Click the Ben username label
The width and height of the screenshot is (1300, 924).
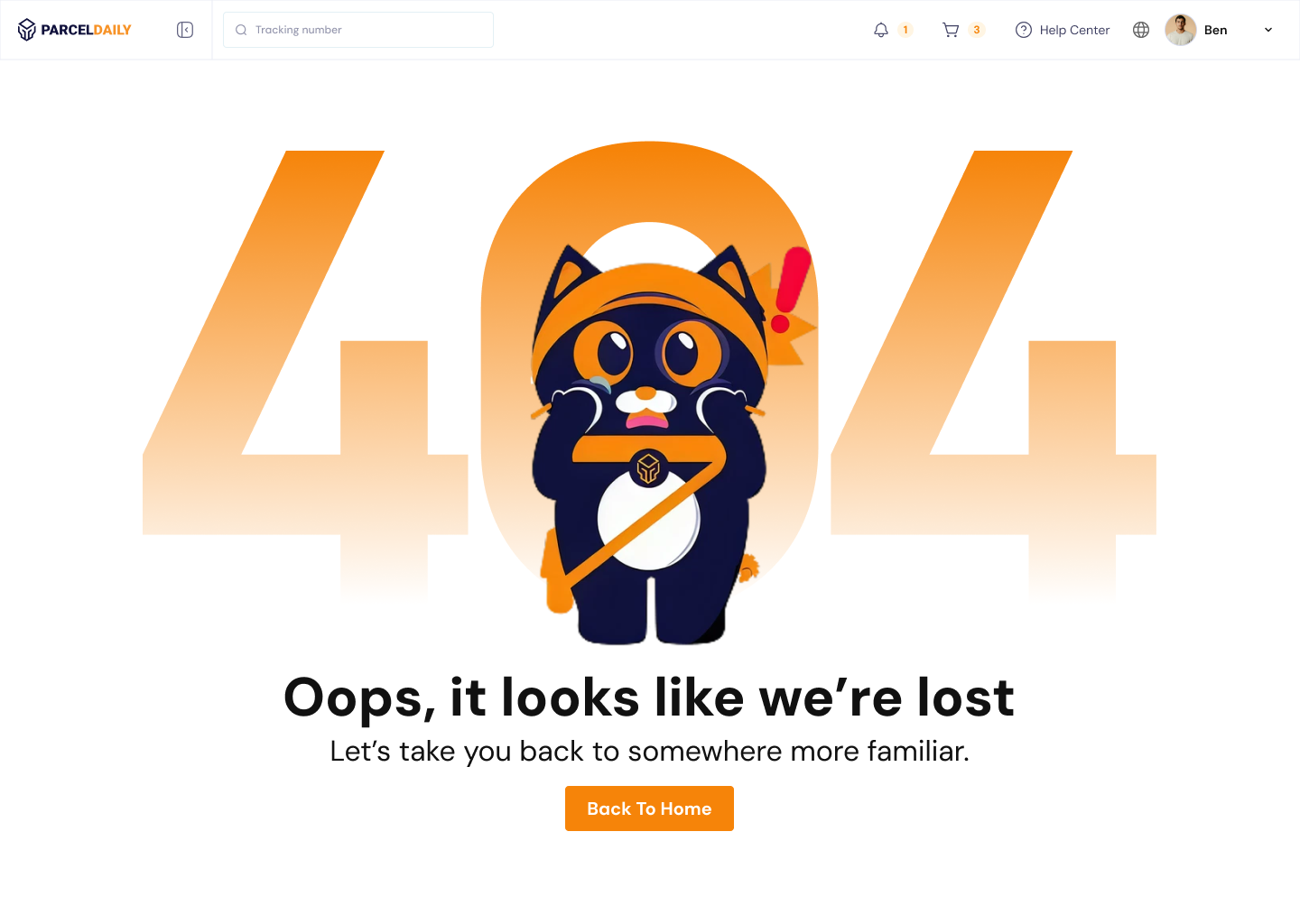pos(1216,30)
